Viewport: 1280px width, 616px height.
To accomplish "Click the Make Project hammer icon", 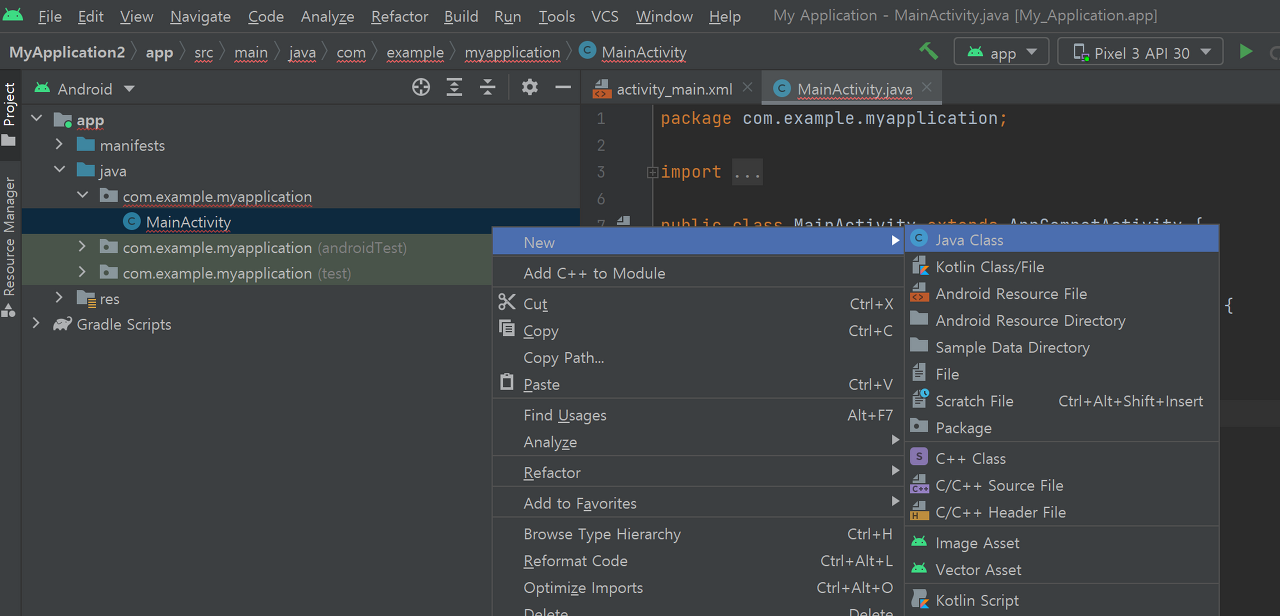I will coord(928,52).
